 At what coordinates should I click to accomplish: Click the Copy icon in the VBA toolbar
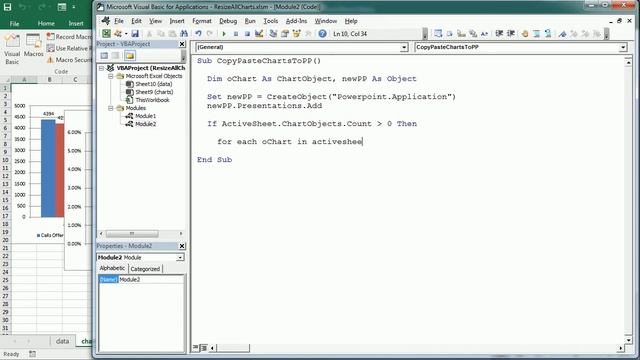161,34
